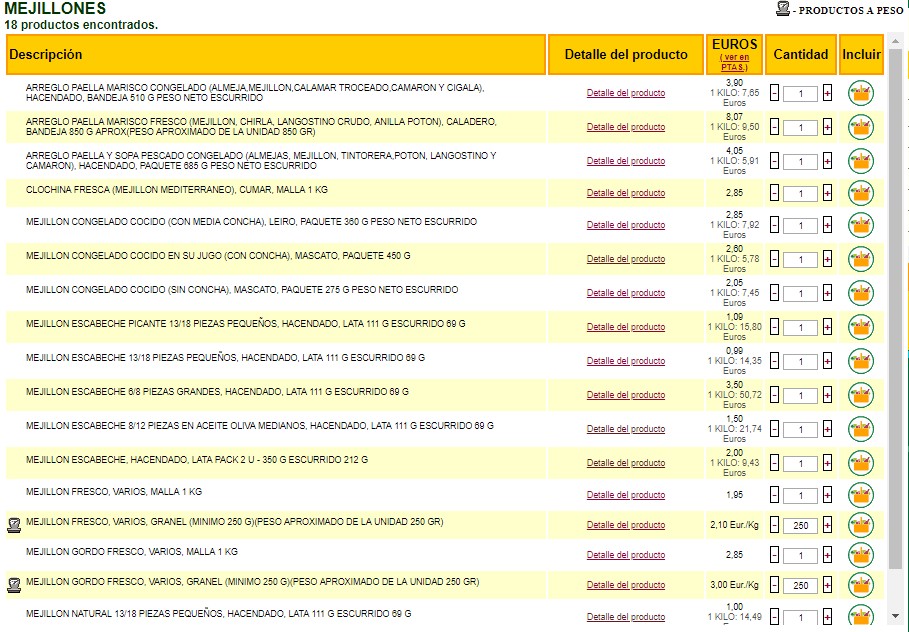Click scale icon beside Mejillon Gordo Fresco Granel

click(x=14, y=583)
